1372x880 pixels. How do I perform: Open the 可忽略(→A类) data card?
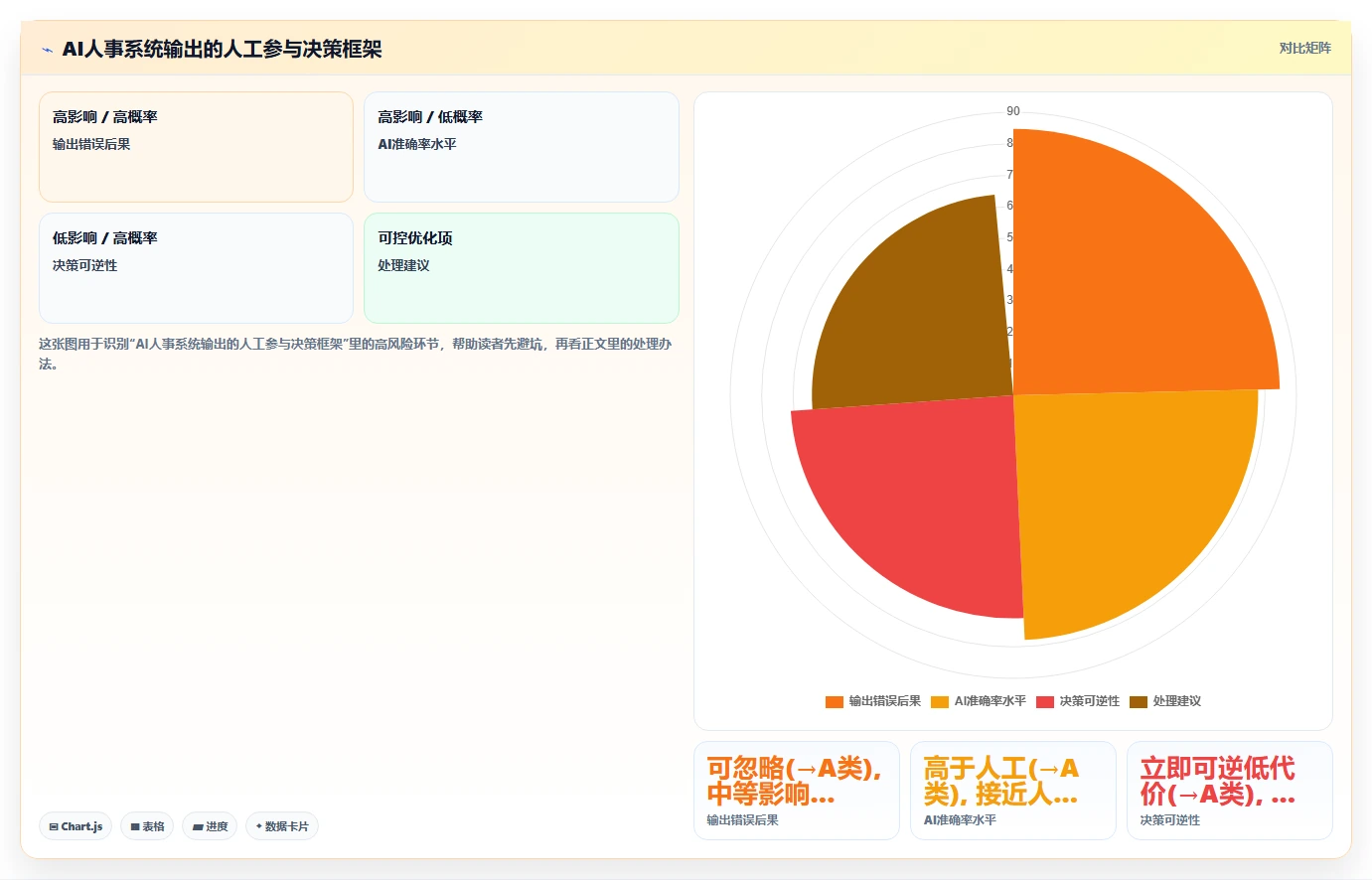click(x=796, y=791)
